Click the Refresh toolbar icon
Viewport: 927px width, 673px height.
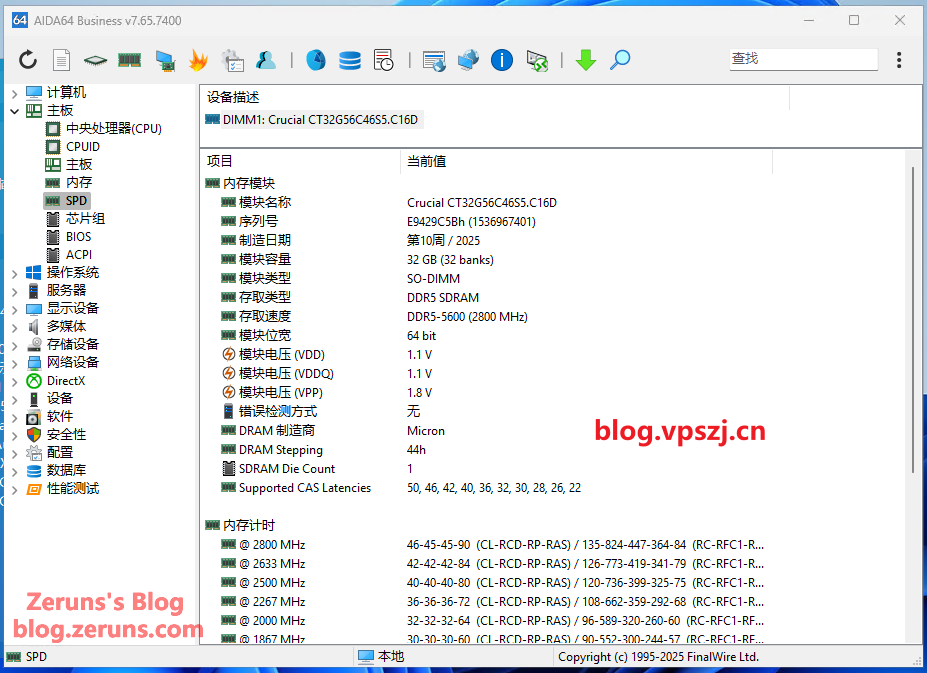(x=28, y=60)
